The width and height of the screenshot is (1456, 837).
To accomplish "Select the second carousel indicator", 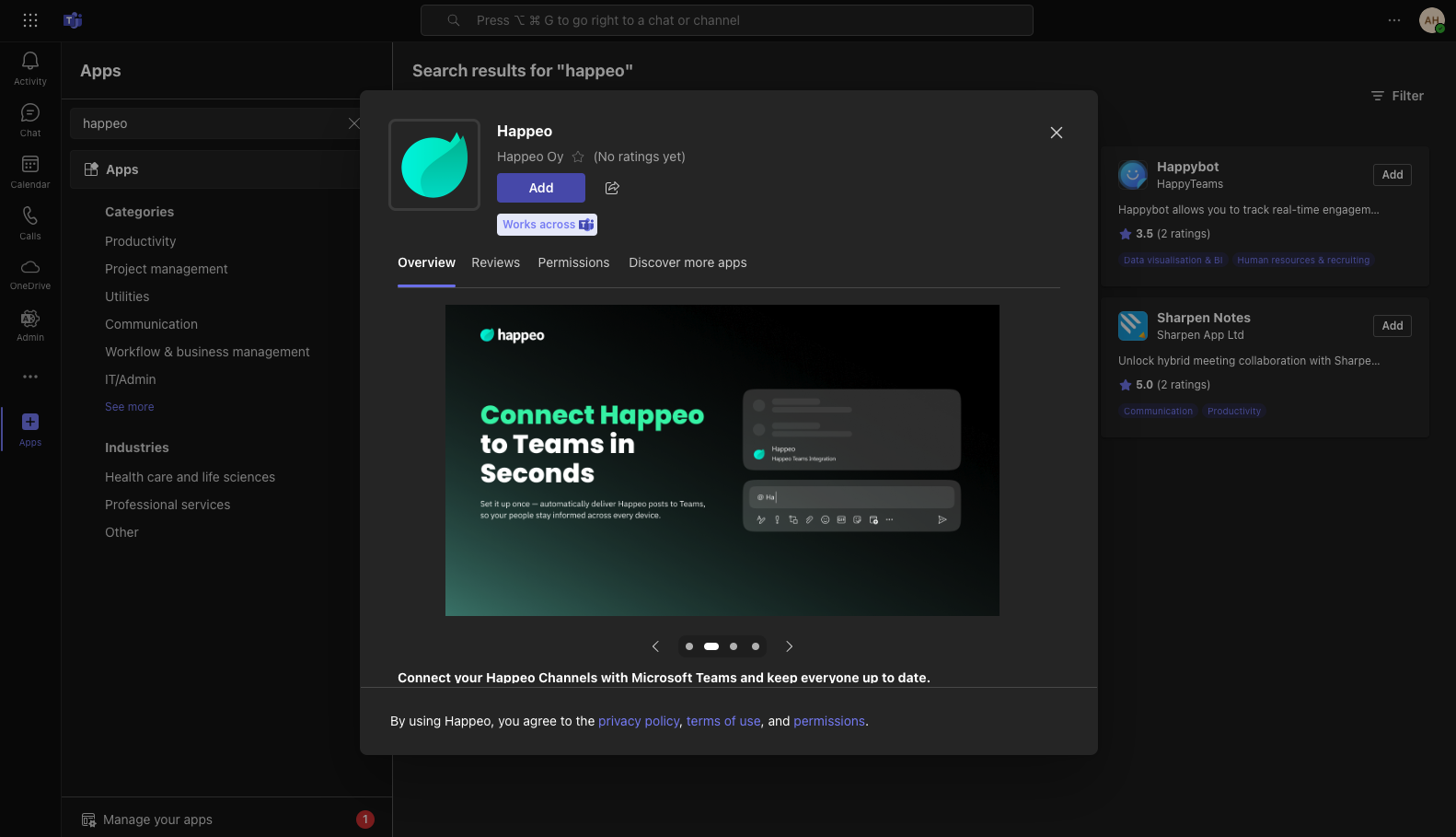I will tap(711, 646).
